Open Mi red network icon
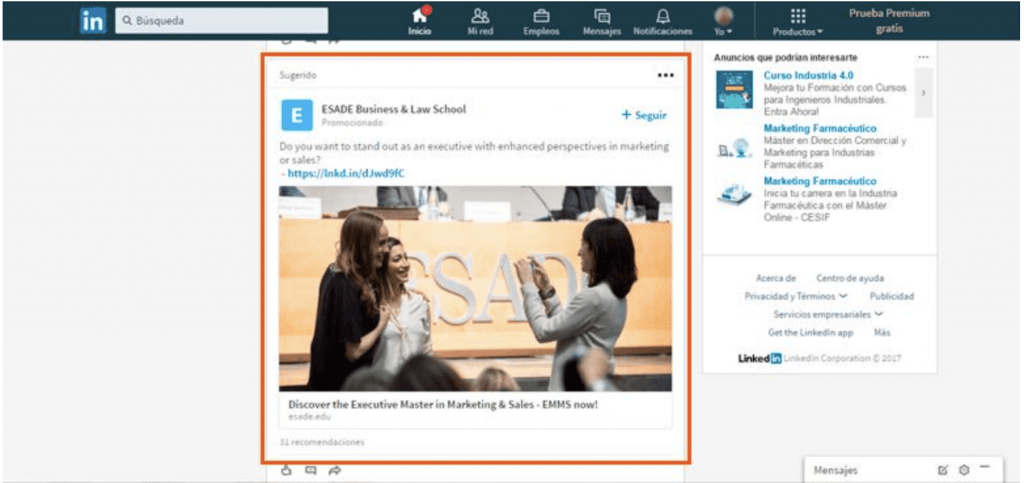 [x=480, y=16]
